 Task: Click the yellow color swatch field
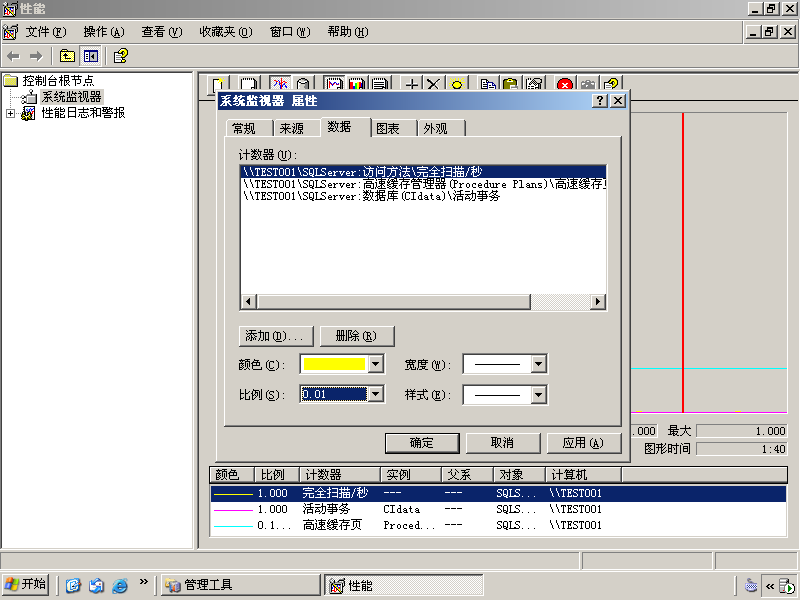[334, 364]
